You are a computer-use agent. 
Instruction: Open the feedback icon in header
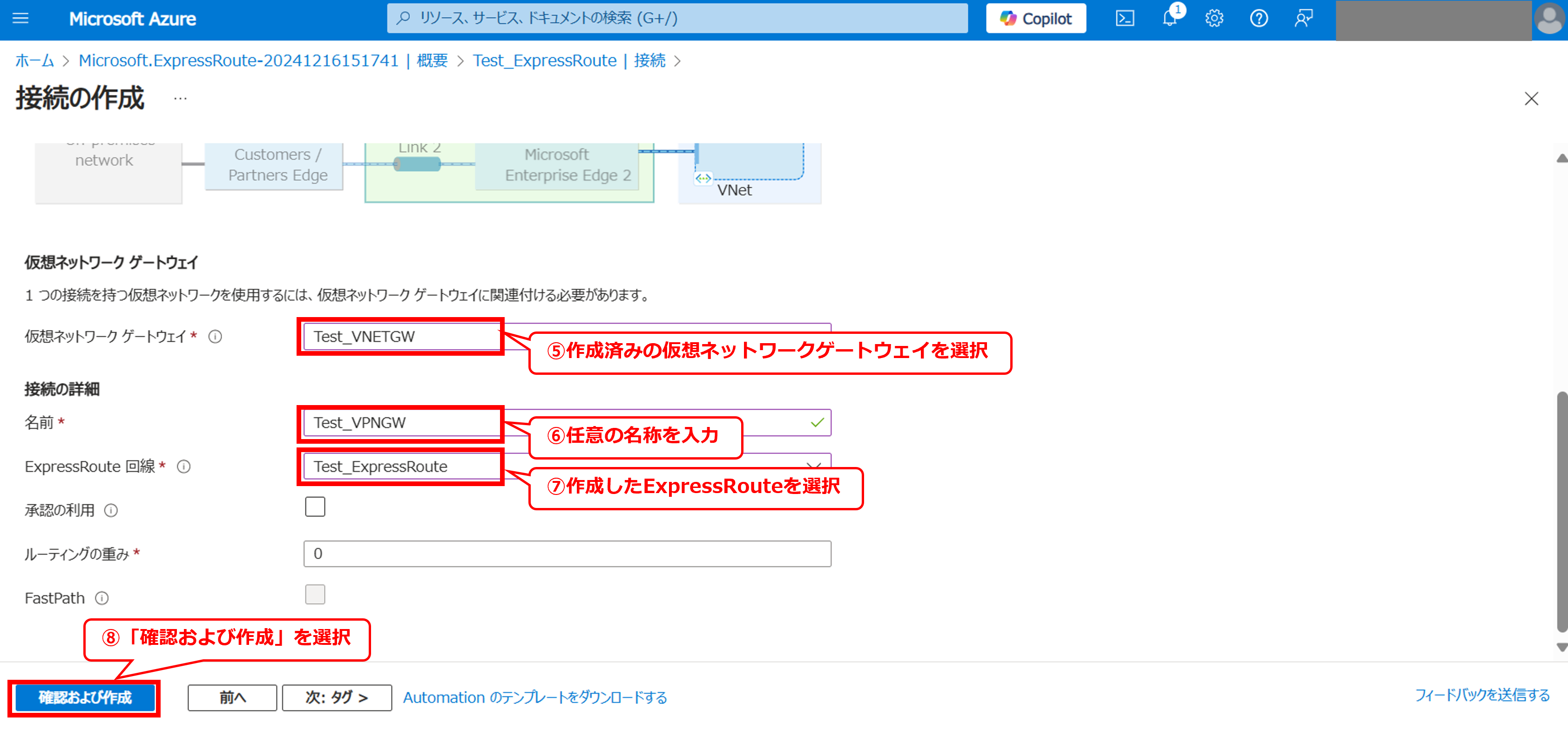[1303, 18]
